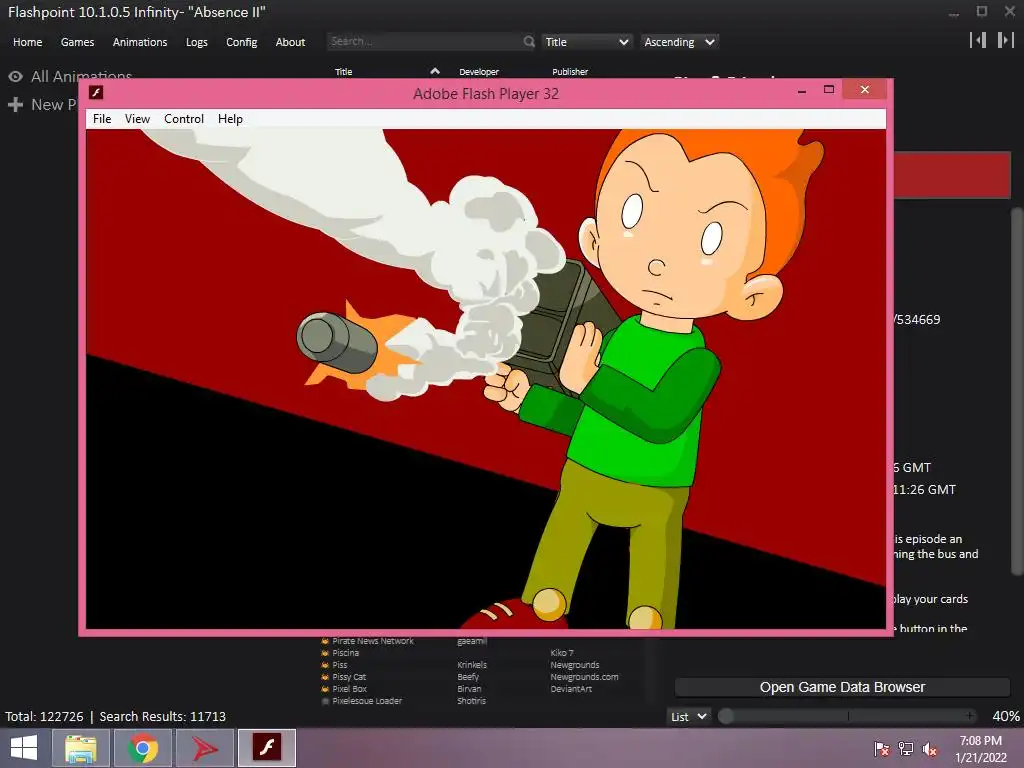Click the Title column sort arrow
Image resolution: width=1024 pixels, height=768 pixels.
(x=435, y=71)
